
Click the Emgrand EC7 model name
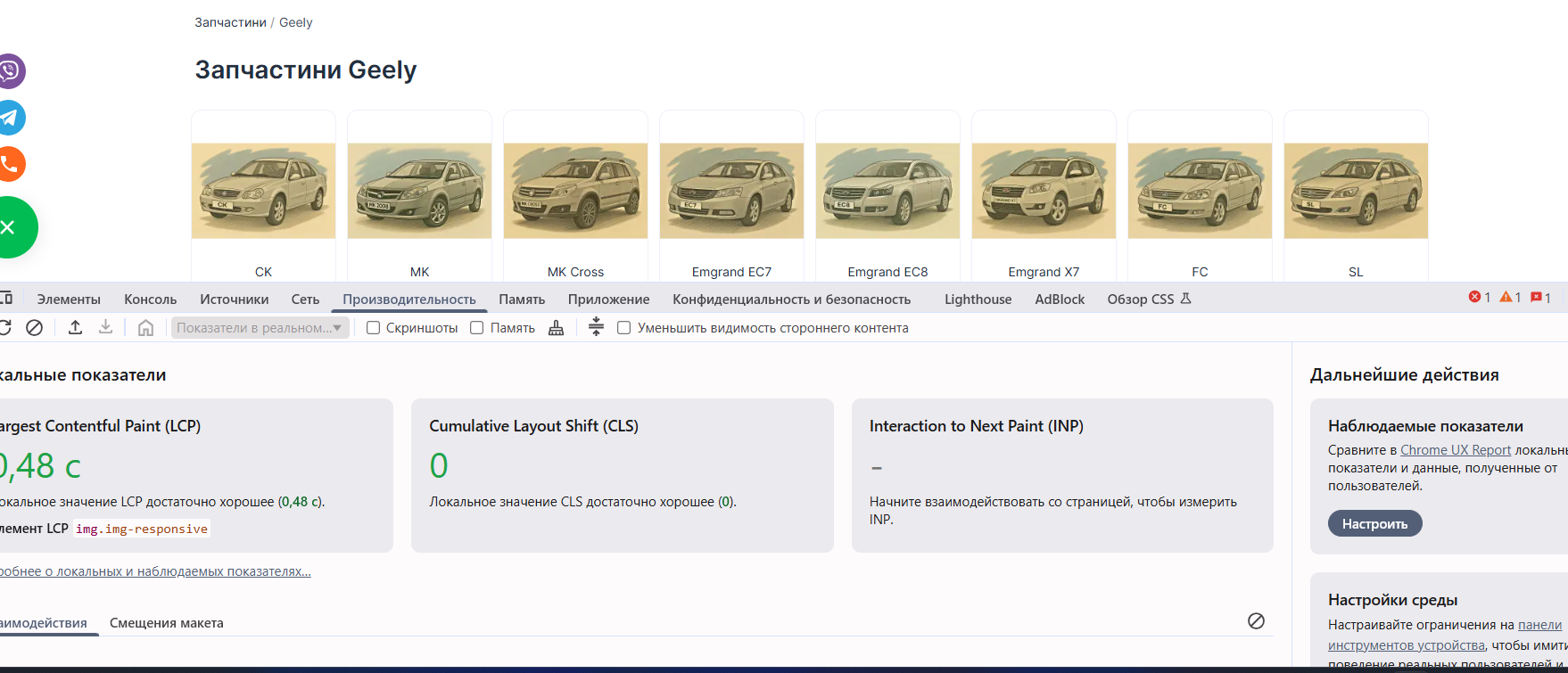click(732, 272)
